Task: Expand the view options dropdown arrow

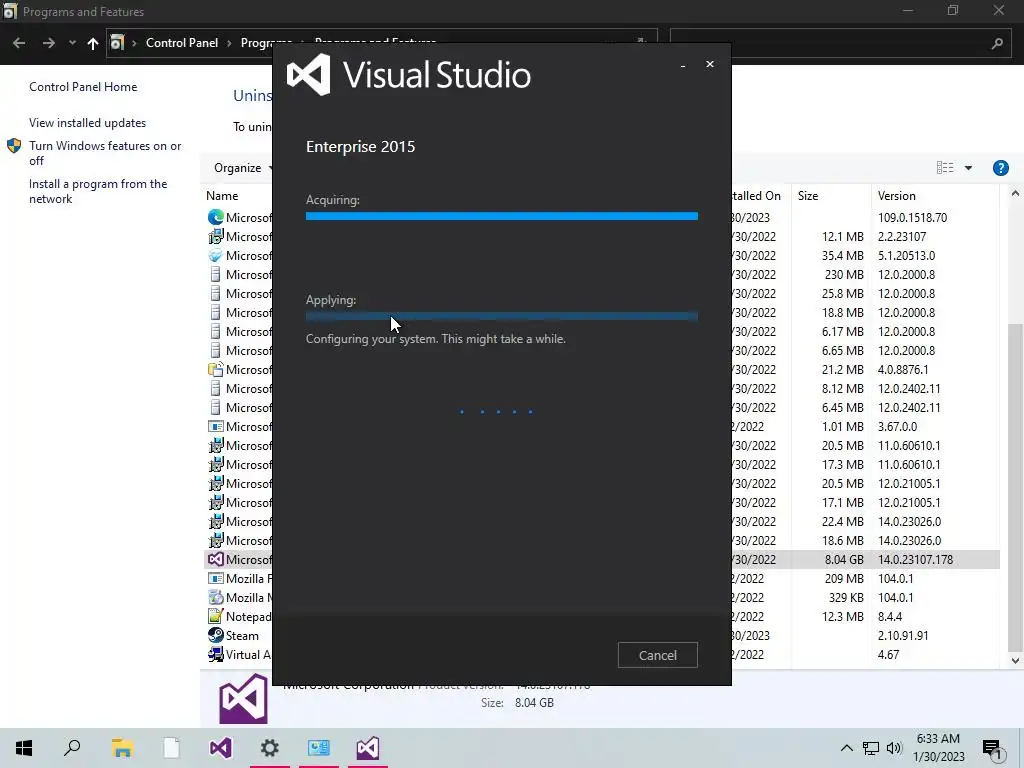Action: (x=968, y=168)
